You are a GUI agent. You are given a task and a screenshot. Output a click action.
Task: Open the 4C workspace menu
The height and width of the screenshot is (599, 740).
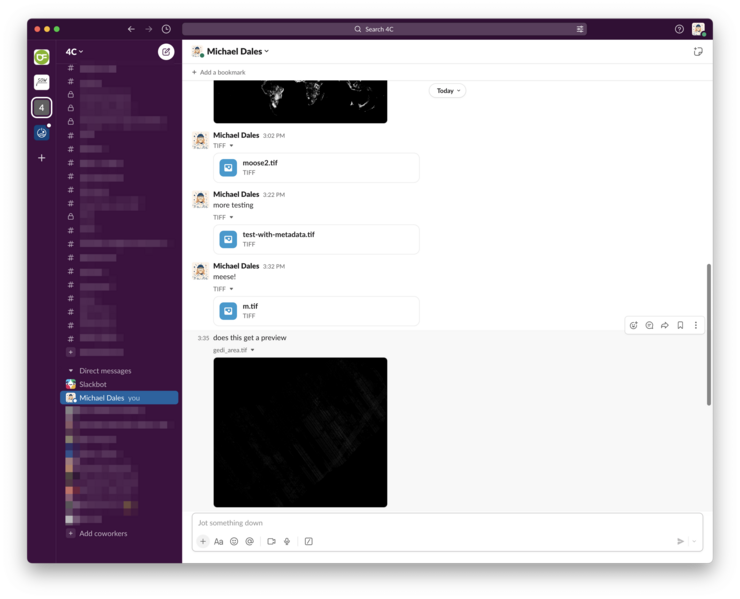click(74, 52)
